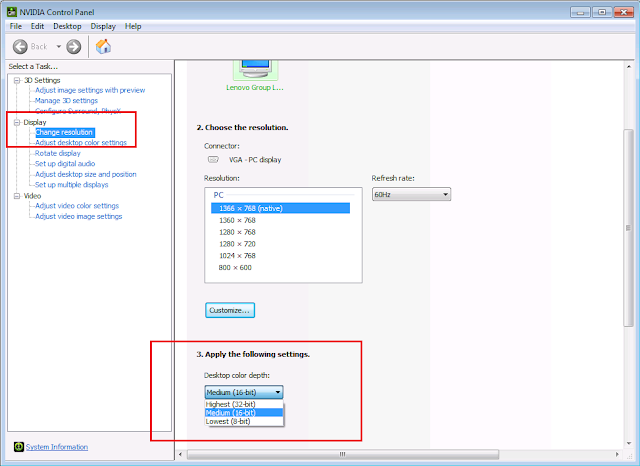Select 800 × 600 resolution
This screenshot has width=640, height=466.
[235, 268]
